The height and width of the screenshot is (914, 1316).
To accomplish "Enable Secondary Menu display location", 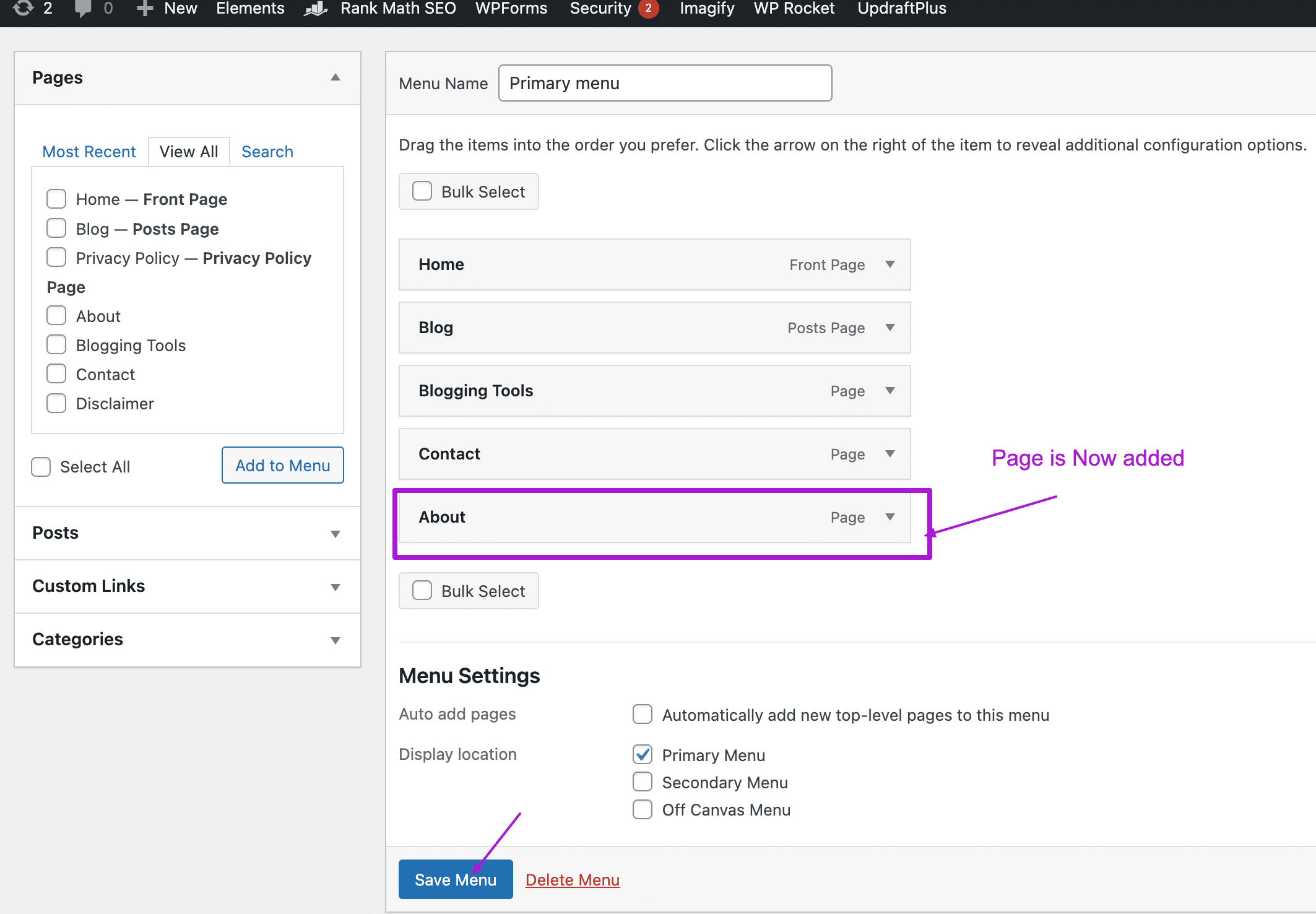I will [x=642, y=781].
